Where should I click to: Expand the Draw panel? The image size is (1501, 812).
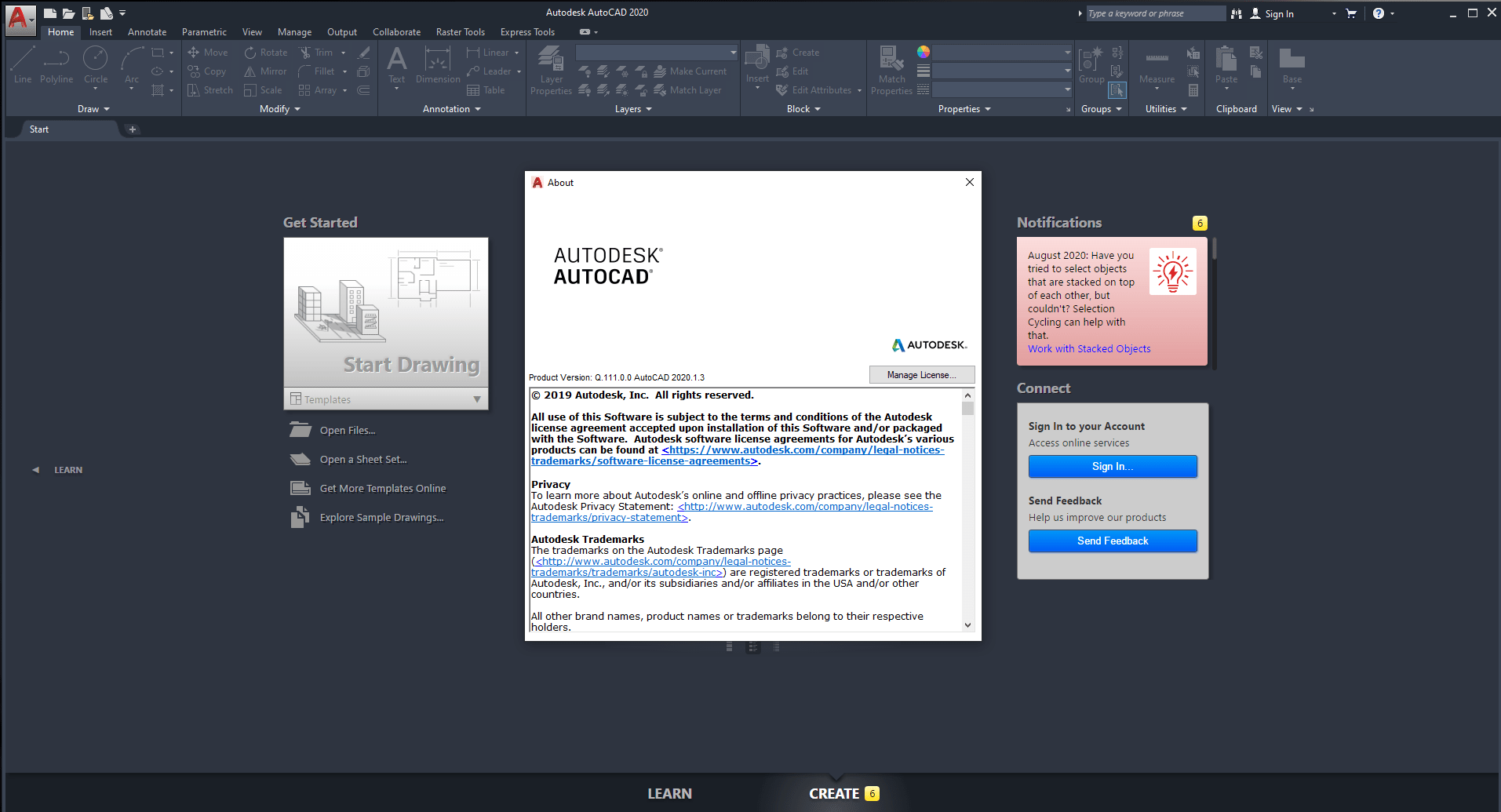93,109
